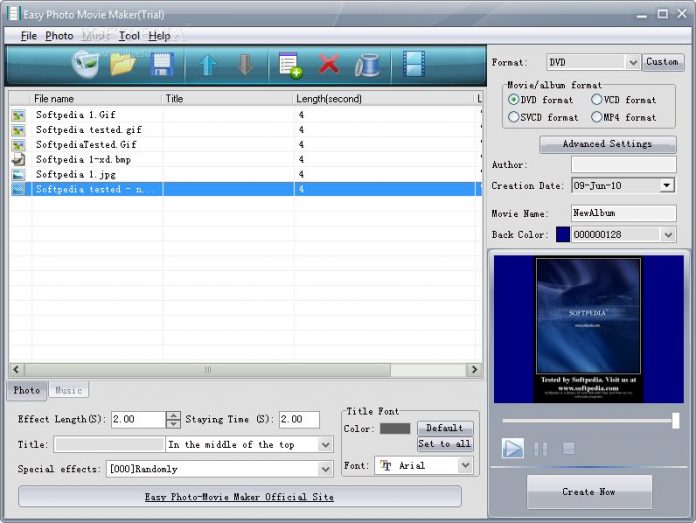The height and width of the screenshot is (523, 696).
Task: Open the Help menu
Action: 159,36
